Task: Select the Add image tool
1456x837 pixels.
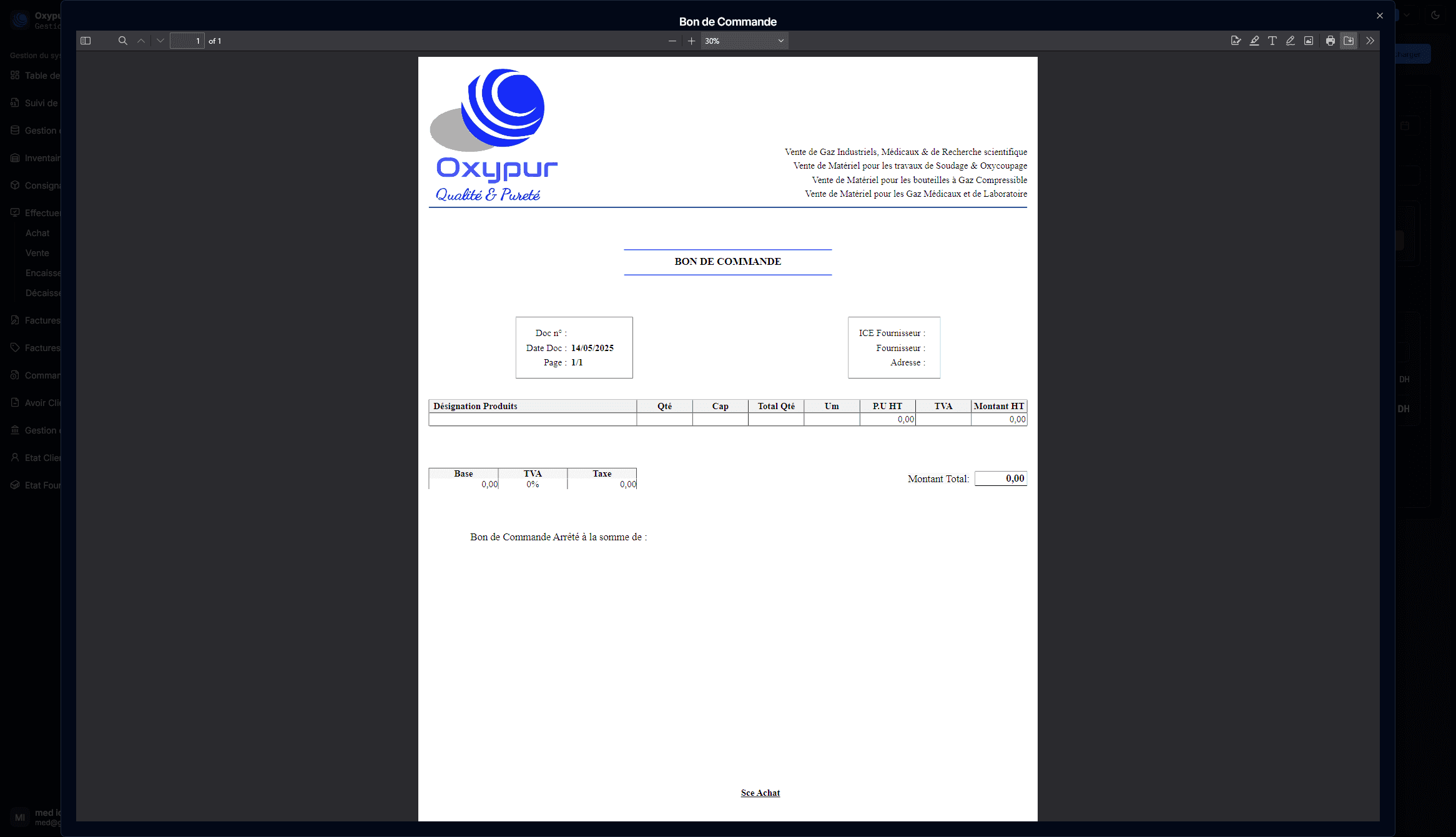Action: 1309,41
